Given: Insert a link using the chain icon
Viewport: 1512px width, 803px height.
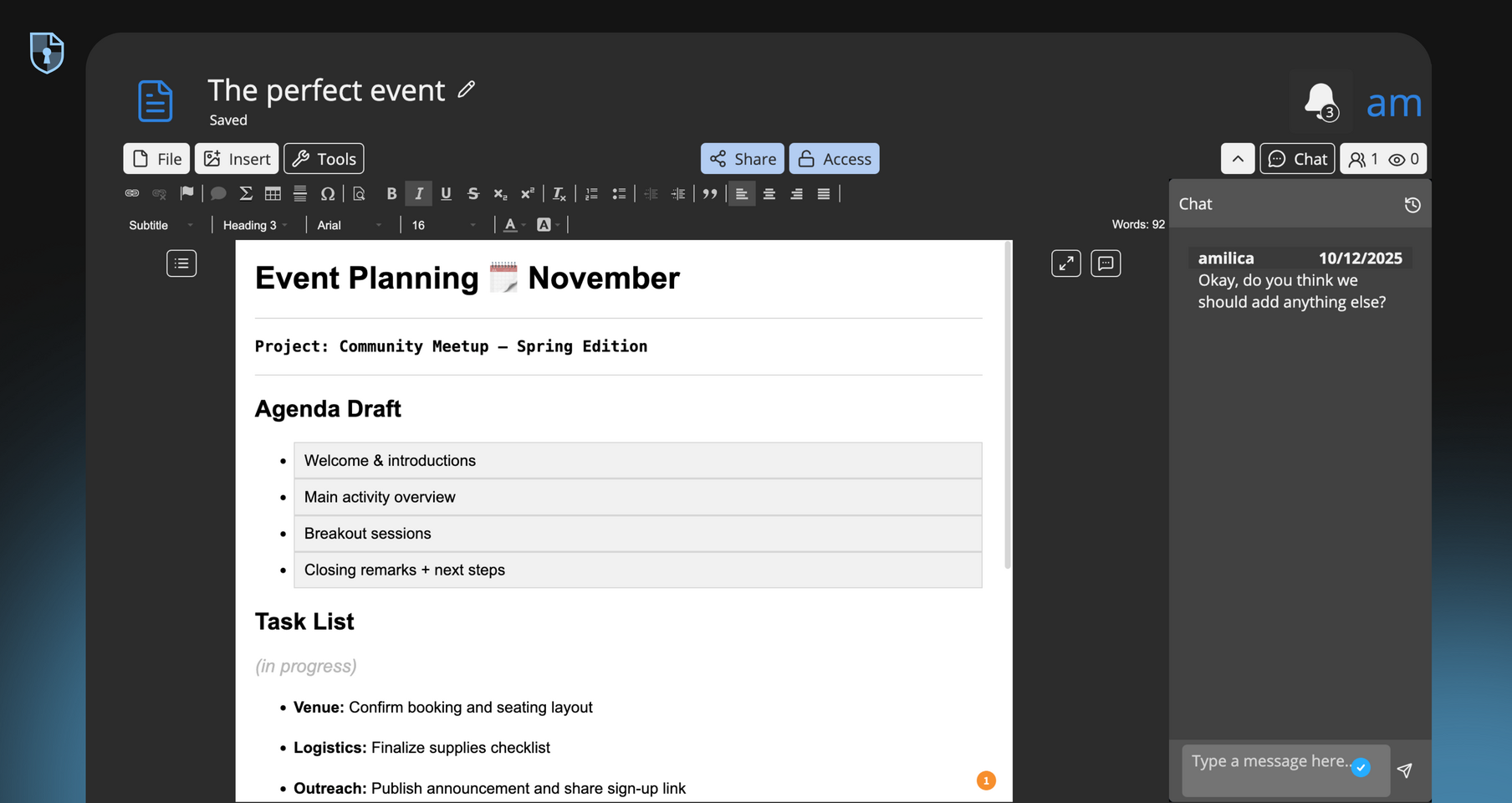Looking at the screenshot, I should [x=132, y=194].
